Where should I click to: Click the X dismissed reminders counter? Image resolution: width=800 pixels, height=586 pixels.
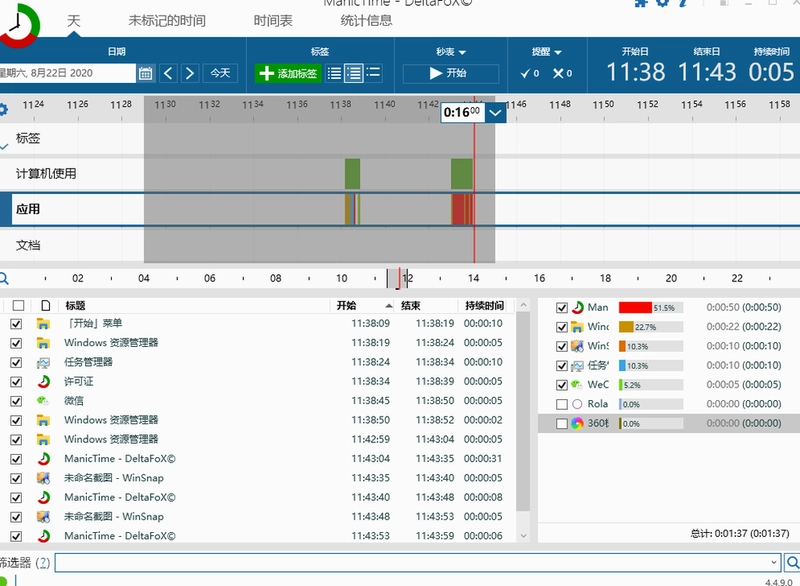(562, 73)
